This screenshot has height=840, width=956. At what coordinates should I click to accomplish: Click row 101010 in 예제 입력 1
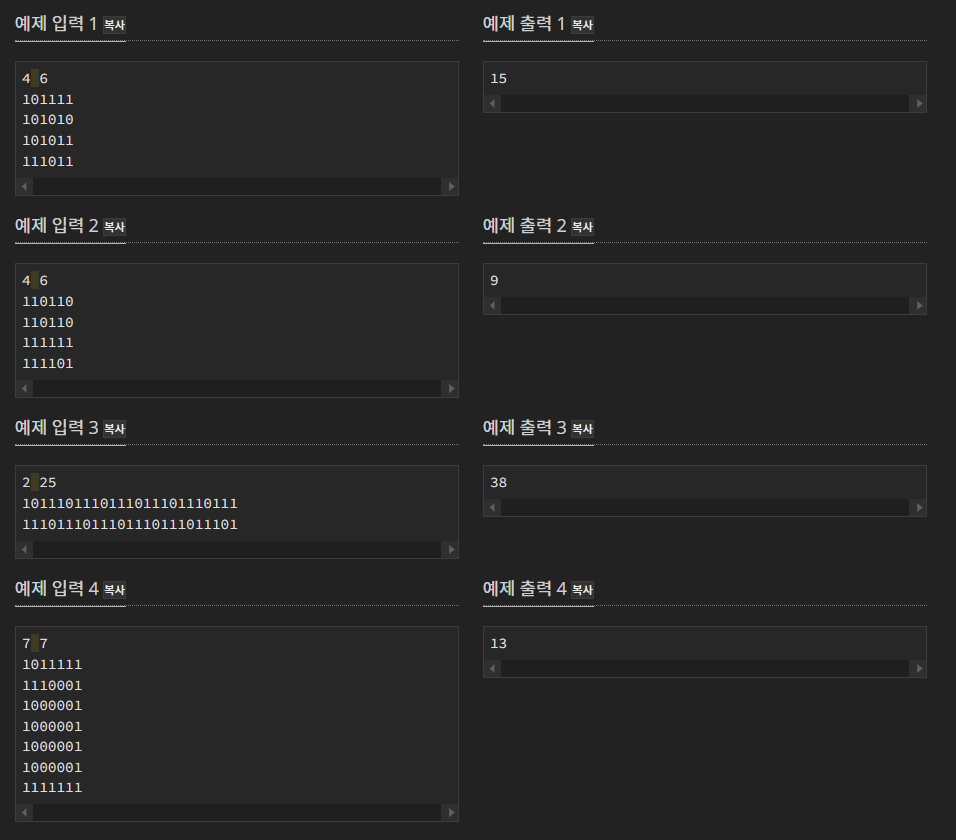point(48,119)
